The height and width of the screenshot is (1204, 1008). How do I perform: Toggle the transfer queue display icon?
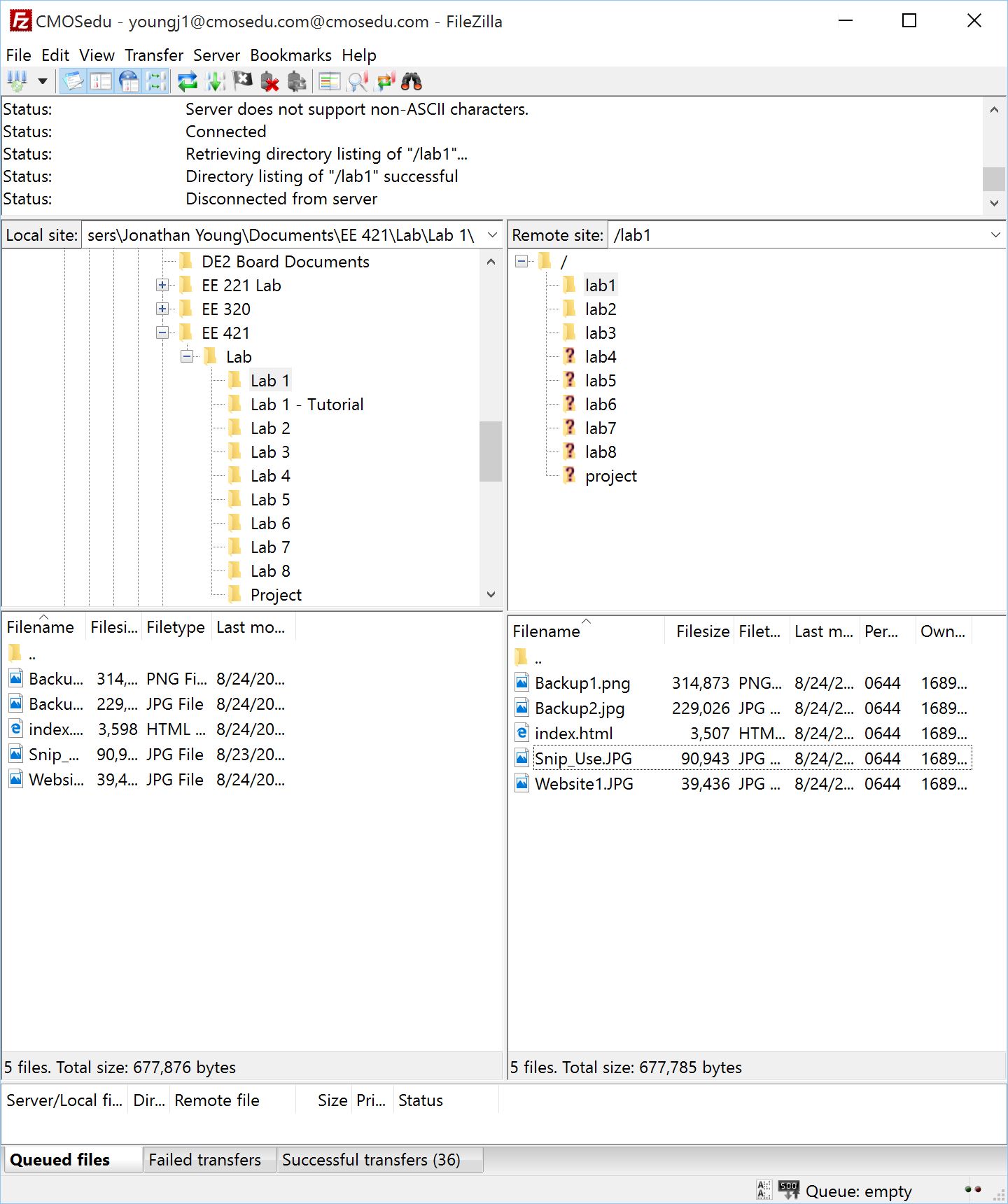click(x=156, y=82)
